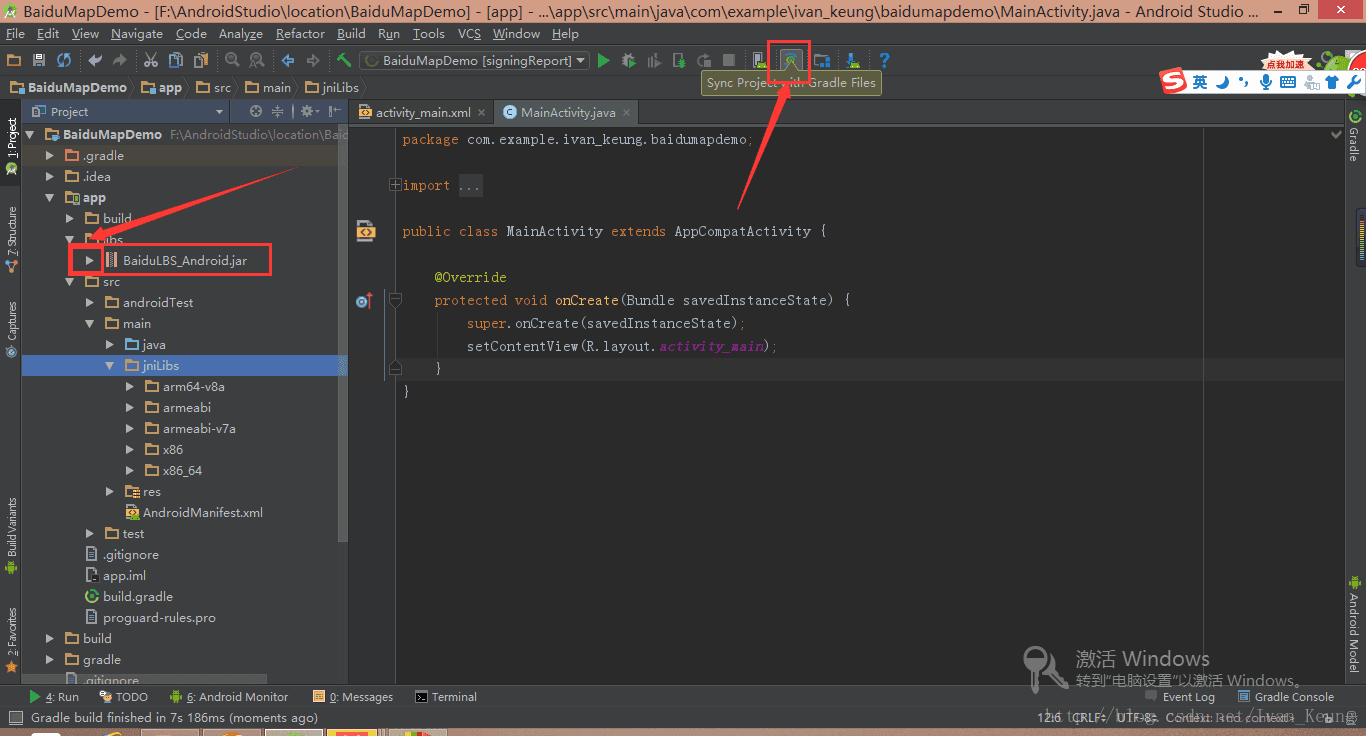Open the AVD Manager icon
Viewport: 1366px width, 736px height.
click(x=759, y=60)
